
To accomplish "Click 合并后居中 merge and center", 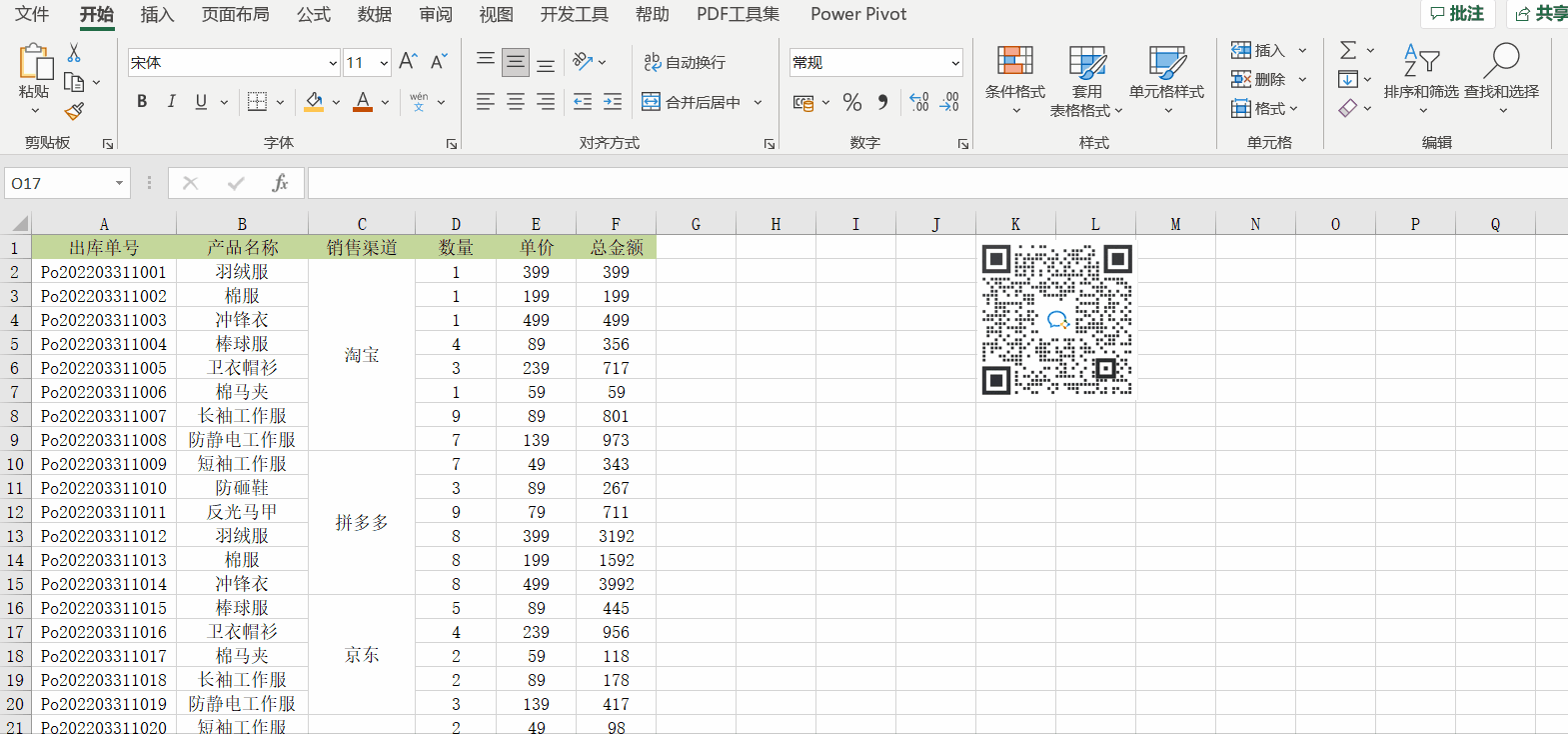I will tap(692, 102).
